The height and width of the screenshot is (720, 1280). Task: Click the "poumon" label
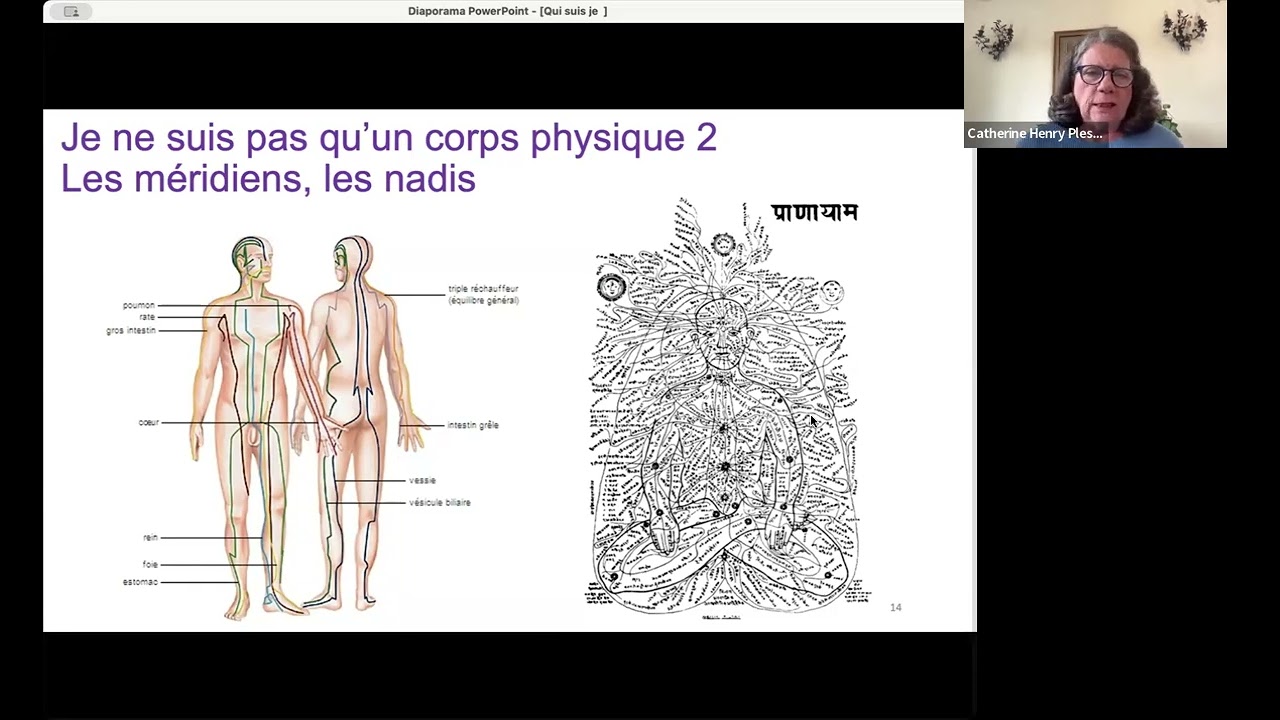tap(139, 305)
